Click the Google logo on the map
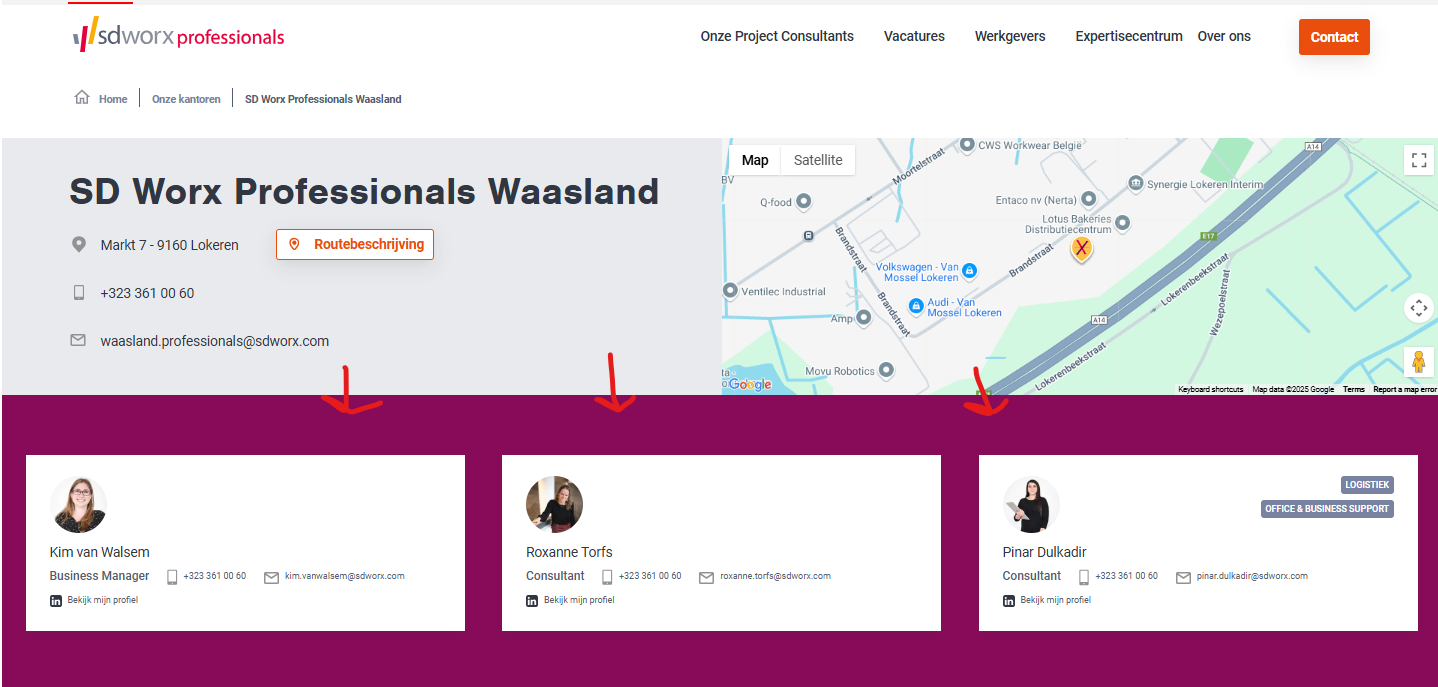Viewport: 1438px width, 687px height. point(749,384)
